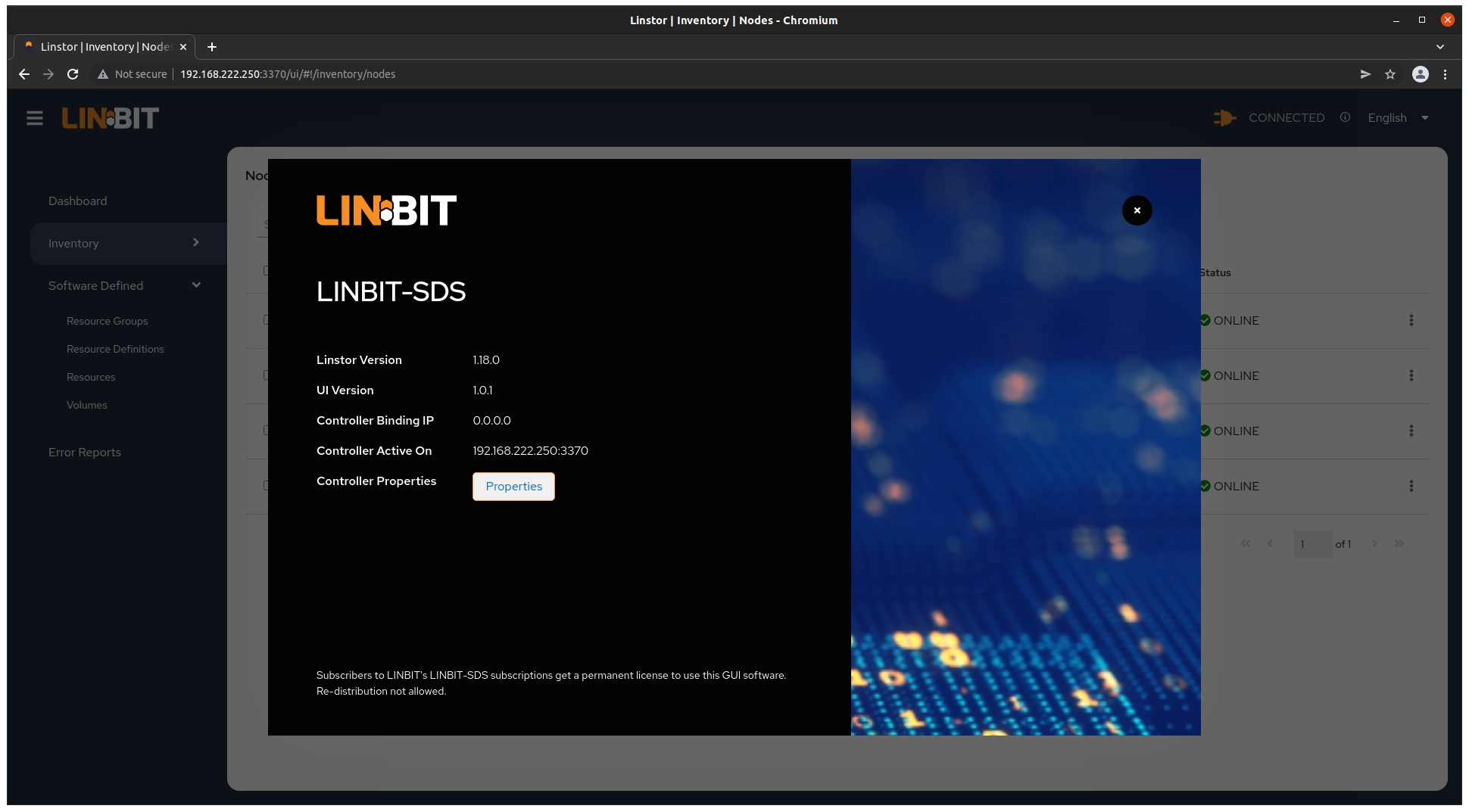Click the connection plug status icon
This screenshot has height=812, width=1469.
click(x=1224, y=118)
